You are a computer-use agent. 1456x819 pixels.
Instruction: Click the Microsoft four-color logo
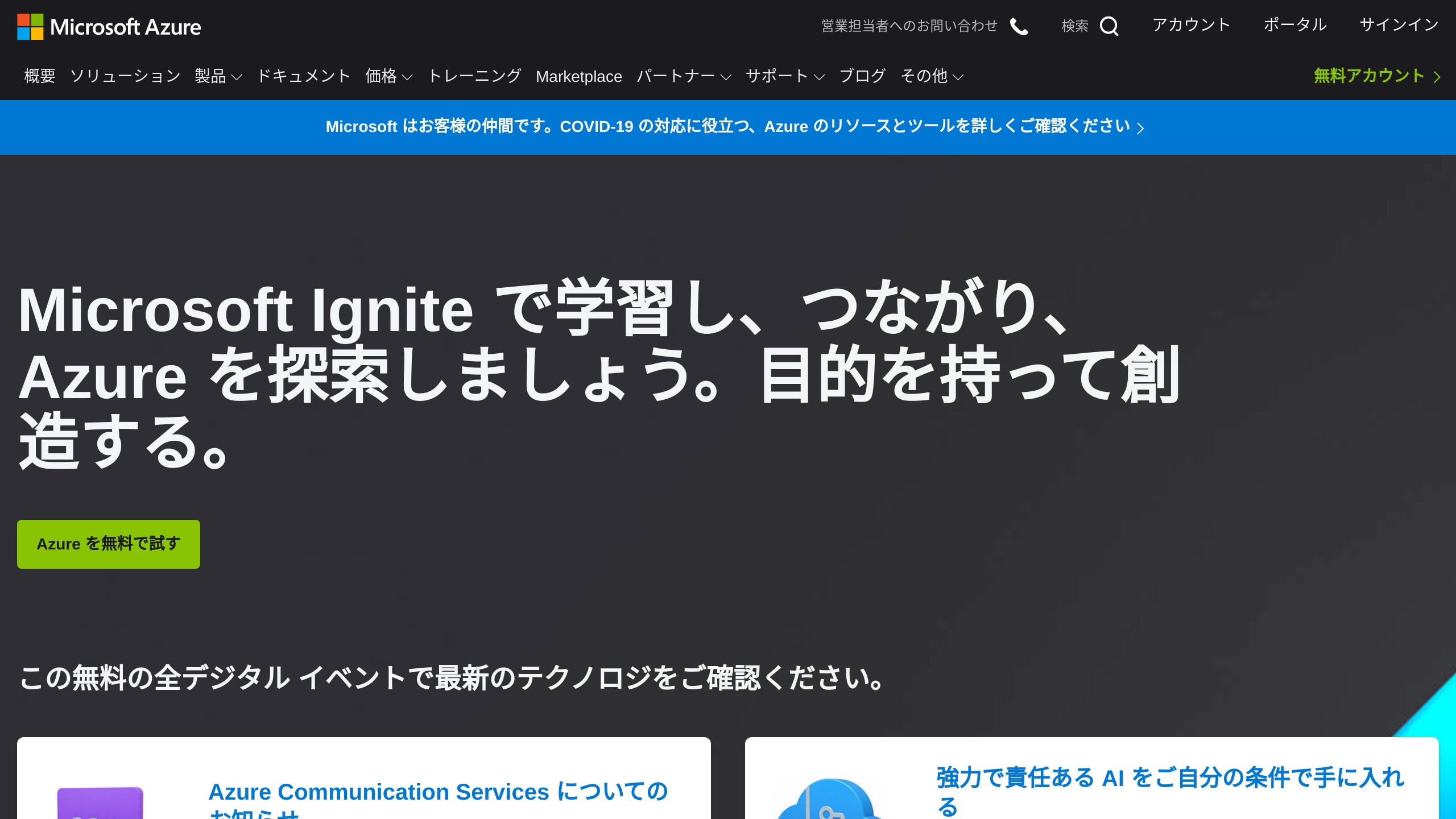(30, 27)
